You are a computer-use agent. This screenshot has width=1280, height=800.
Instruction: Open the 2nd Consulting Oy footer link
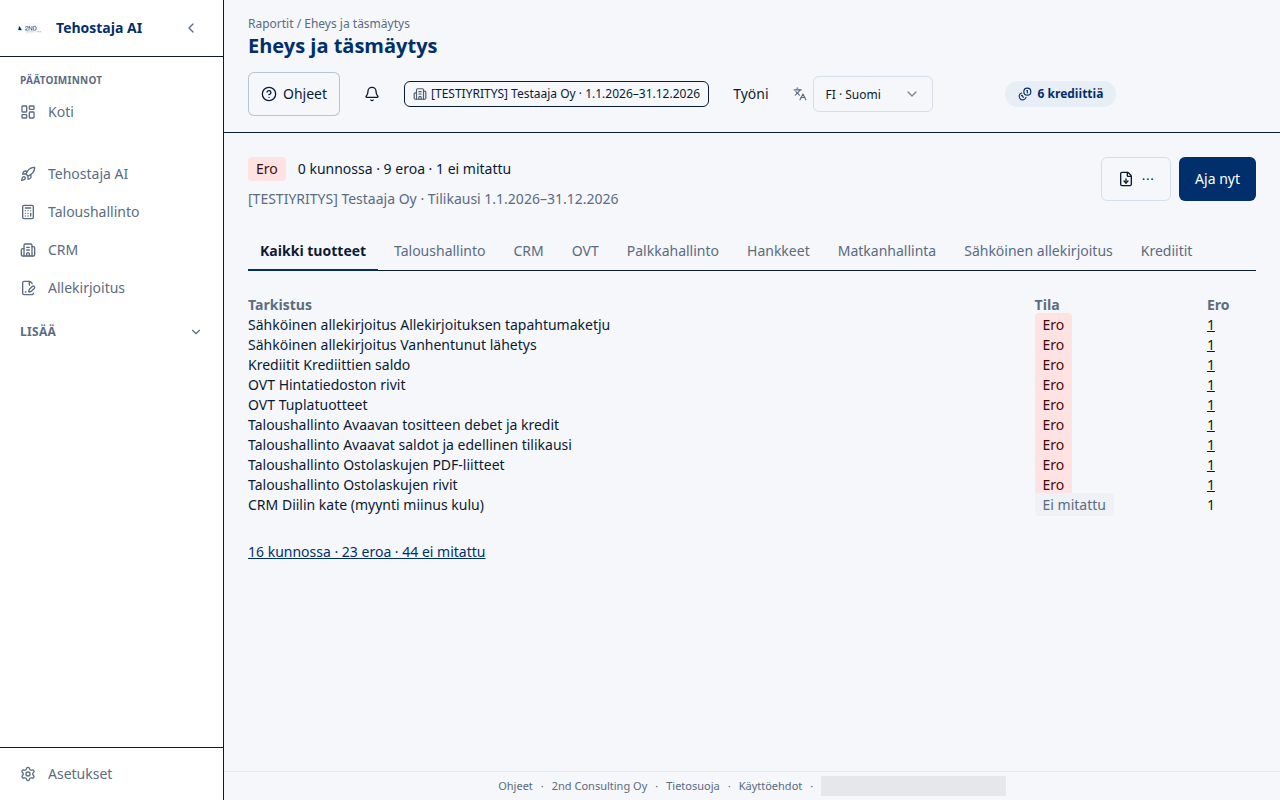click(x=600, y=786)
